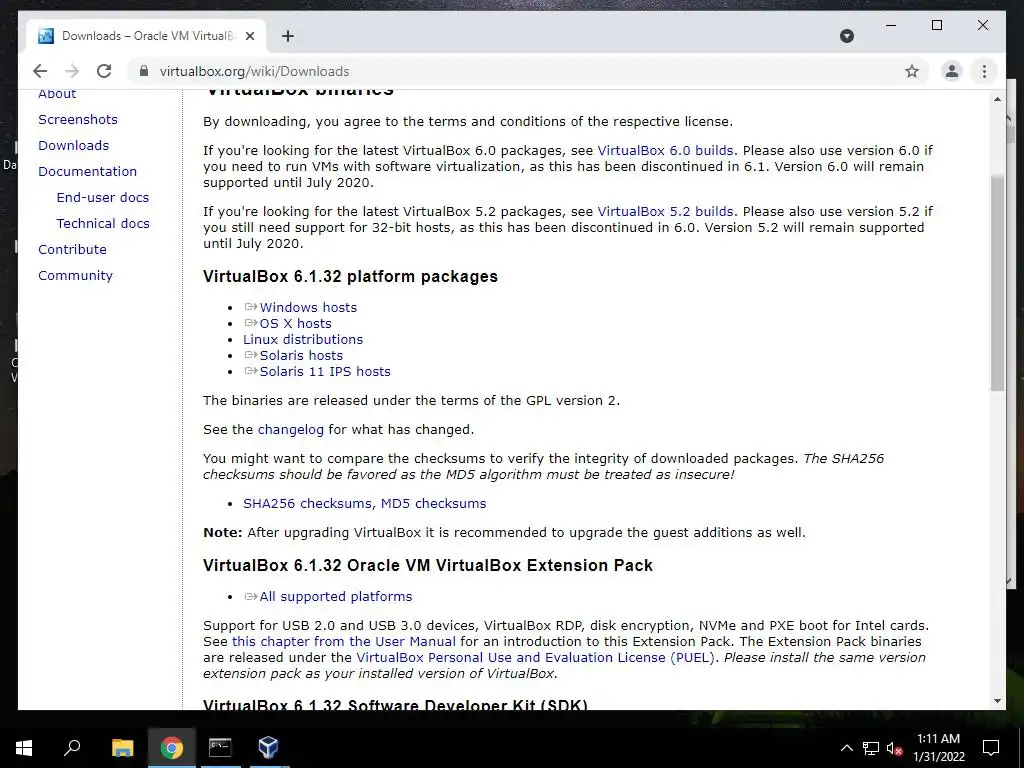The height and width of the screenshot is (768, 1024).
Task: Open the Chrome profile avatar
Action: [952, 71]
